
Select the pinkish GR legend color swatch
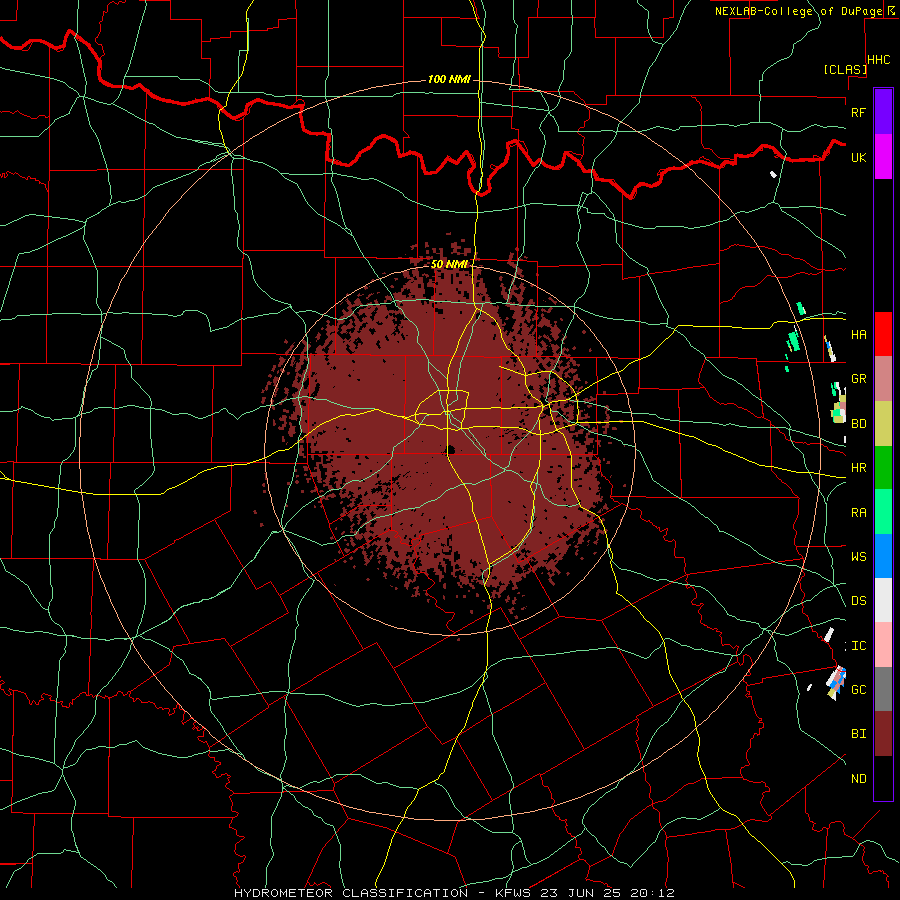pos(883,379)
